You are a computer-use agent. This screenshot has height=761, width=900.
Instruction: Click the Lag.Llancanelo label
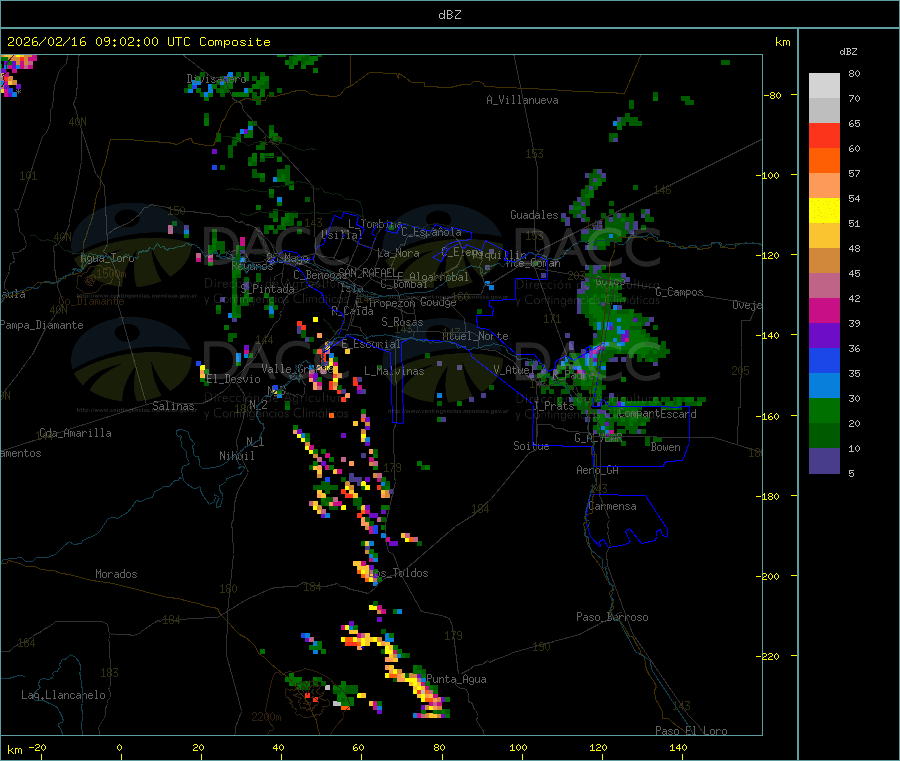tap(64, 695)
